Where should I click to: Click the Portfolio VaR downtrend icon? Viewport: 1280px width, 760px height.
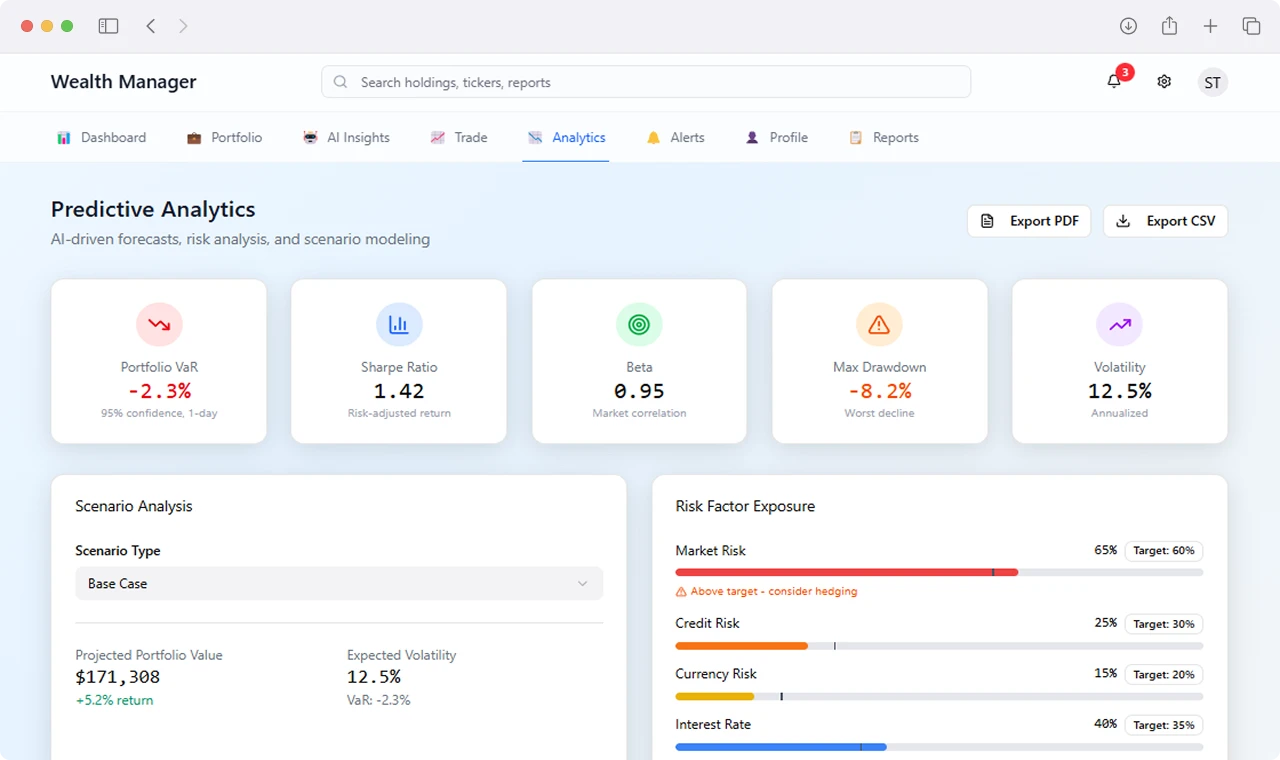159,324
